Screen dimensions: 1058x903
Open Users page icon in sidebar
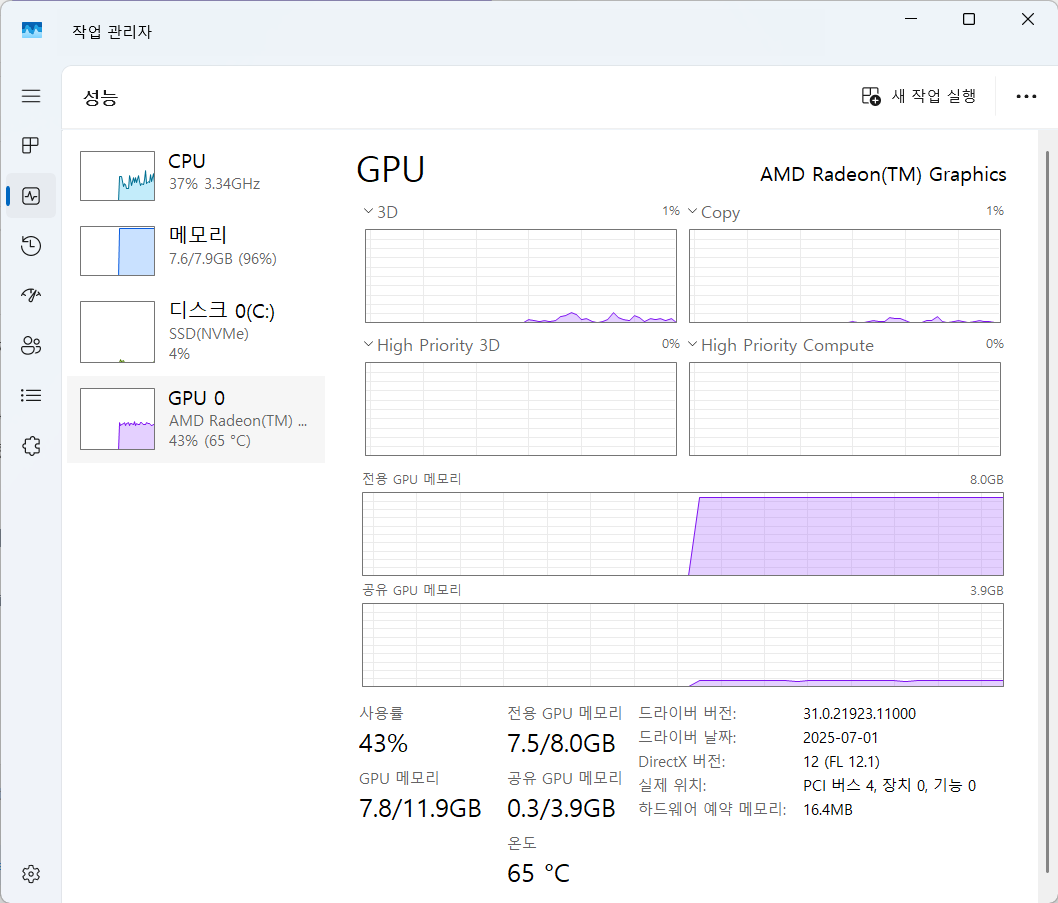(31, 346)
